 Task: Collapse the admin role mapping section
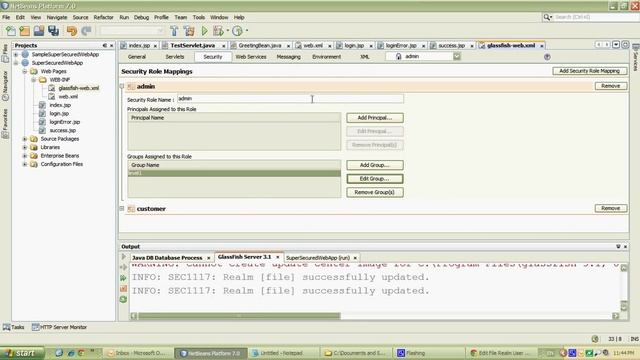[x=122, y=86]
